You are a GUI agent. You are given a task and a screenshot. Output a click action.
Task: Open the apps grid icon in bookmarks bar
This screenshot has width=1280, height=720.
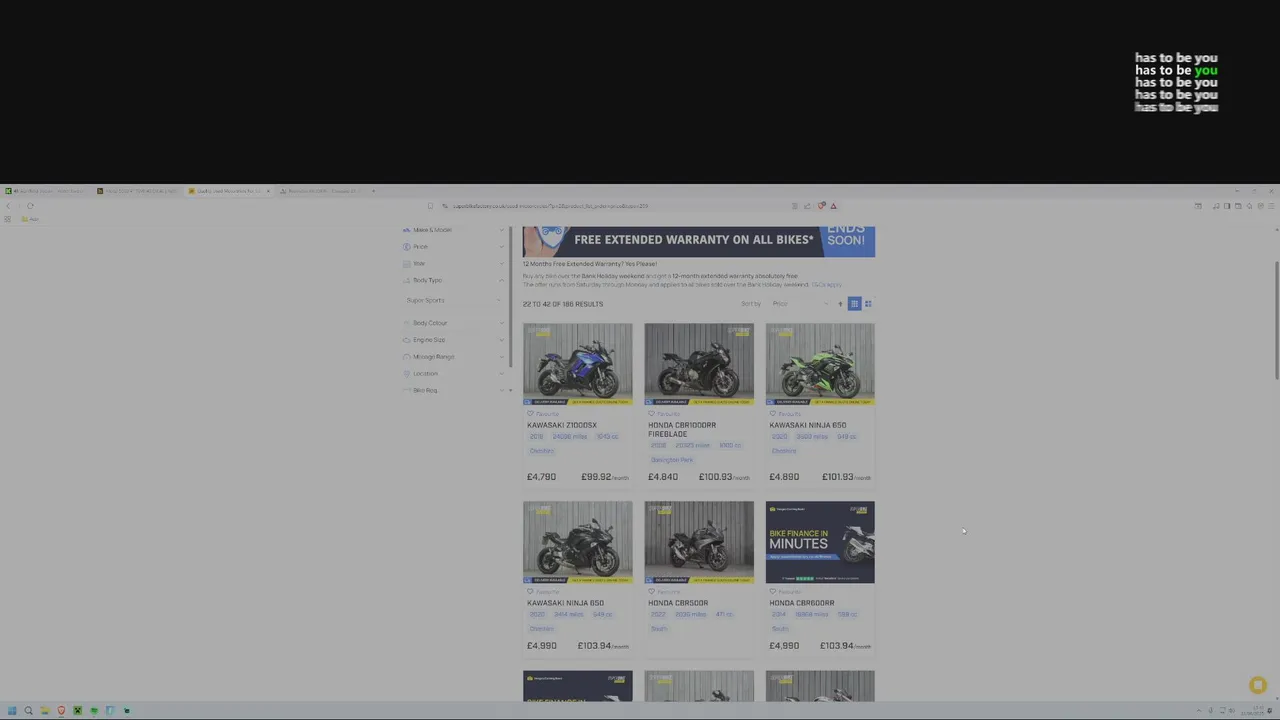(8, 219)
